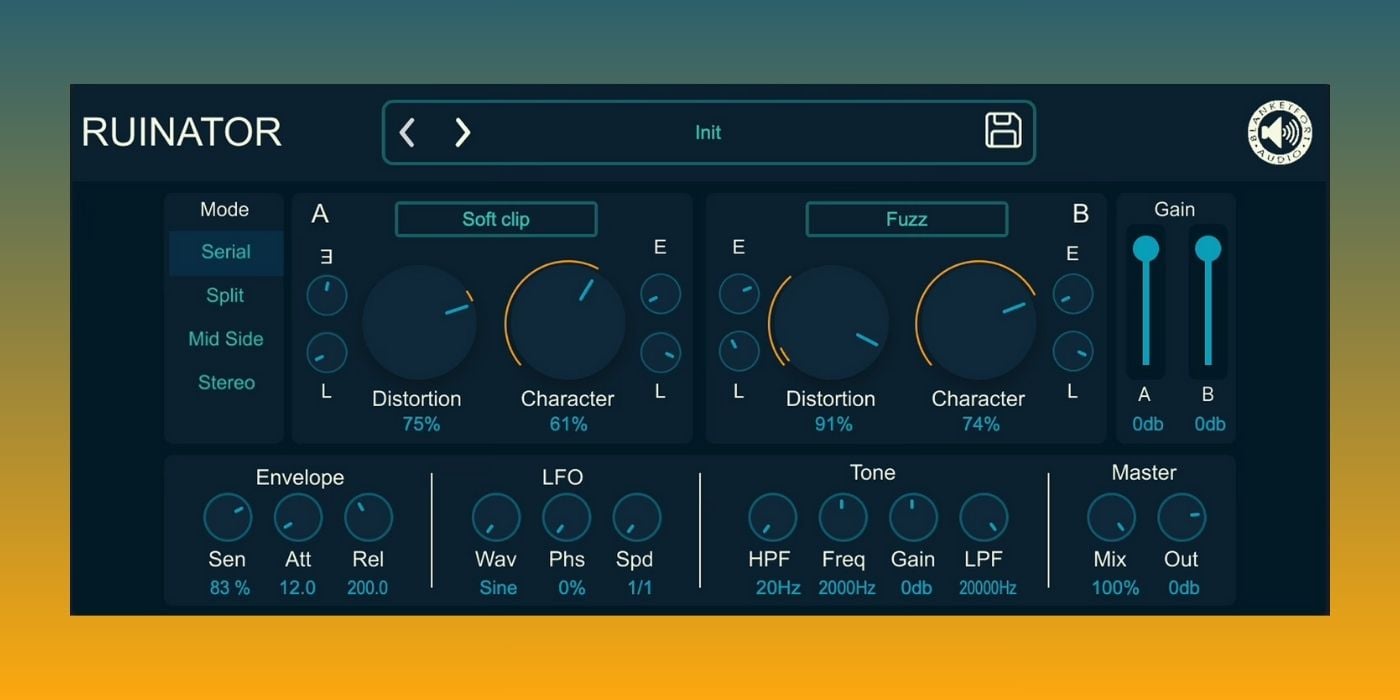Go to previous preset with left arrow

(407, 131)
